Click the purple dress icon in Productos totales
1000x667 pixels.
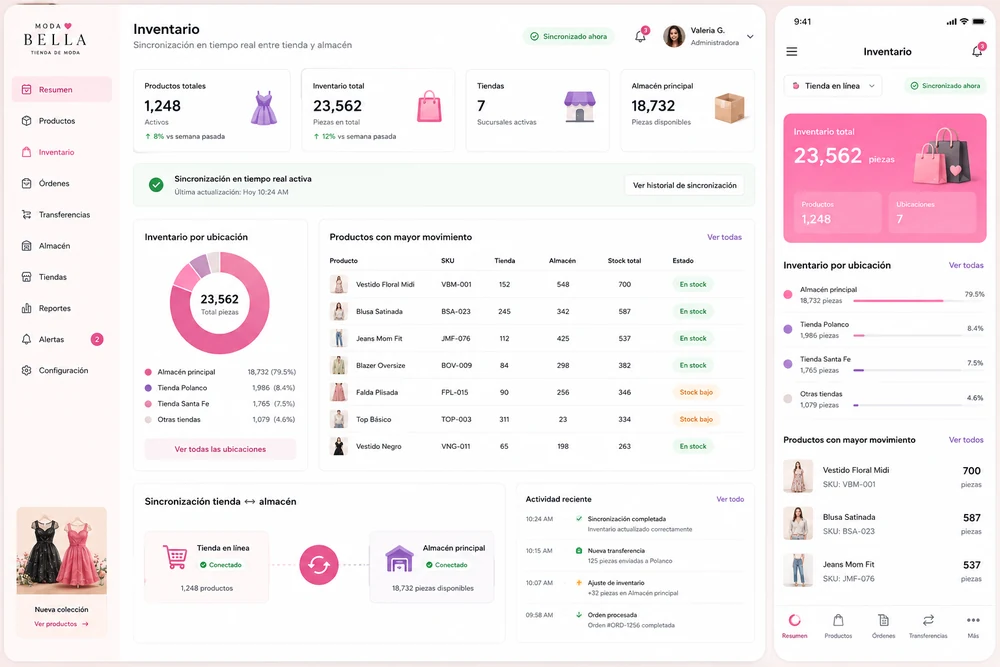pyautogui.click(x=263, y=108)
